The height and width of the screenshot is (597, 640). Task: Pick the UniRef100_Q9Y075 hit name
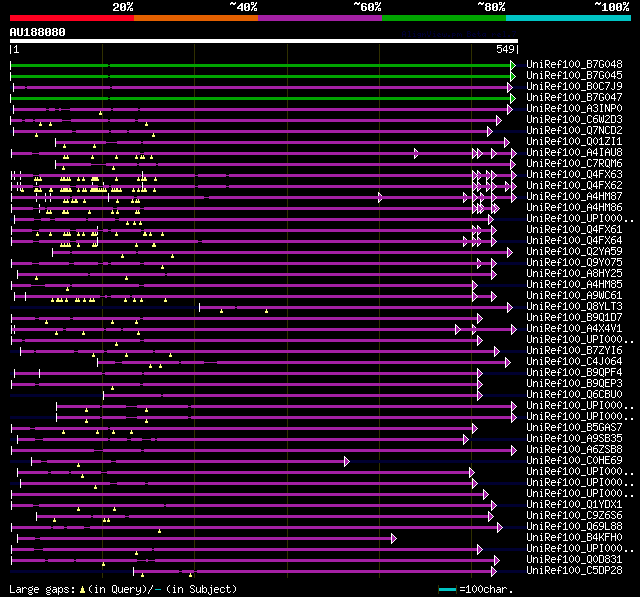point(574,263)
